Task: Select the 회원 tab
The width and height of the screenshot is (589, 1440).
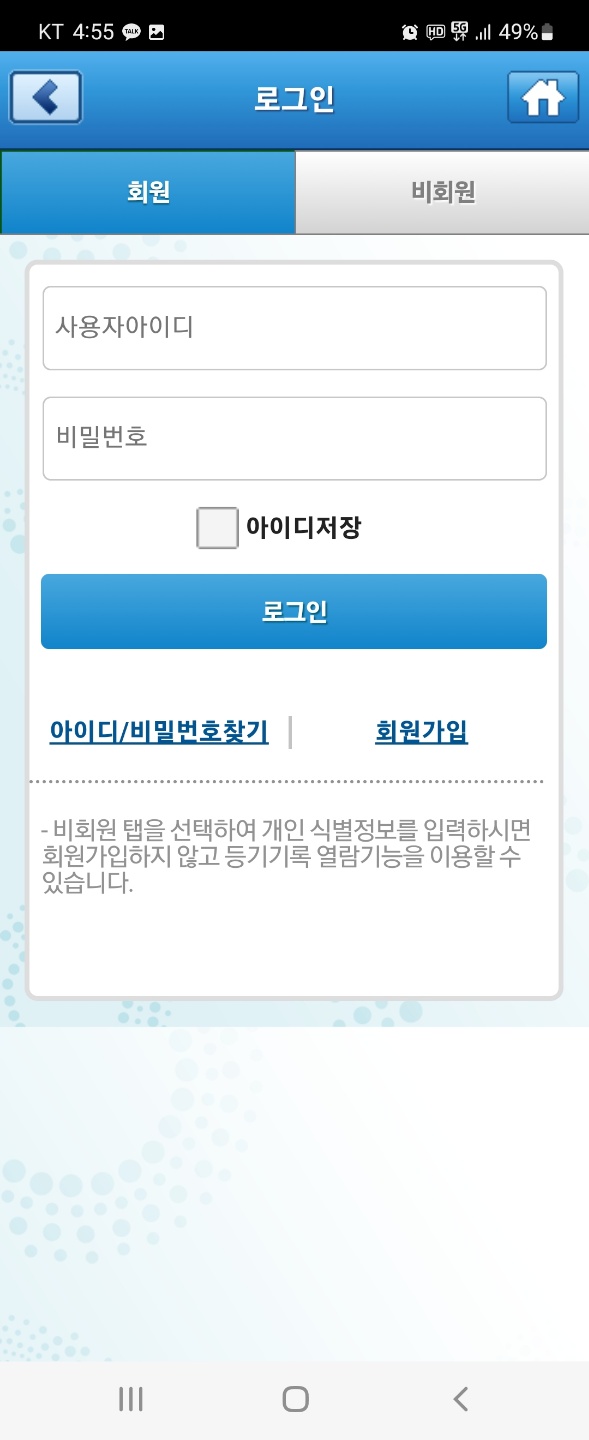Action: [x=148, y=192]
